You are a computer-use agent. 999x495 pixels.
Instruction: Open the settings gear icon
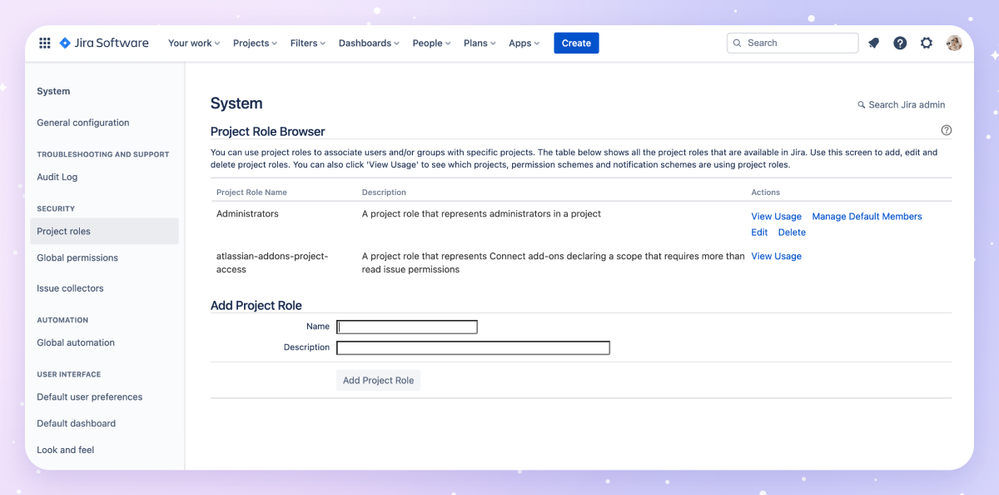click(x=926, y=43)
